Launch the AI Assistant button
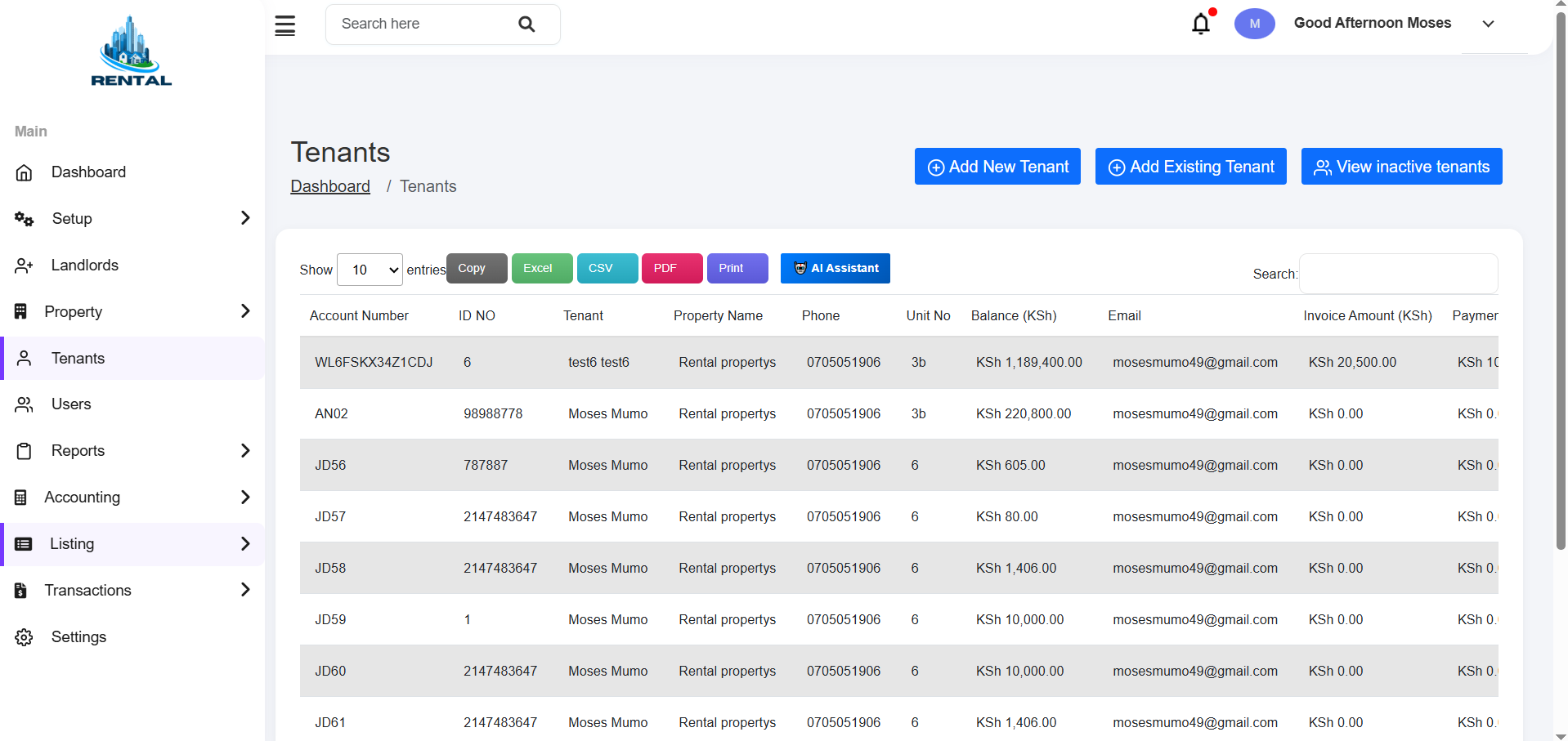Screen dimensions: 1568x741 tap(836, 268)
